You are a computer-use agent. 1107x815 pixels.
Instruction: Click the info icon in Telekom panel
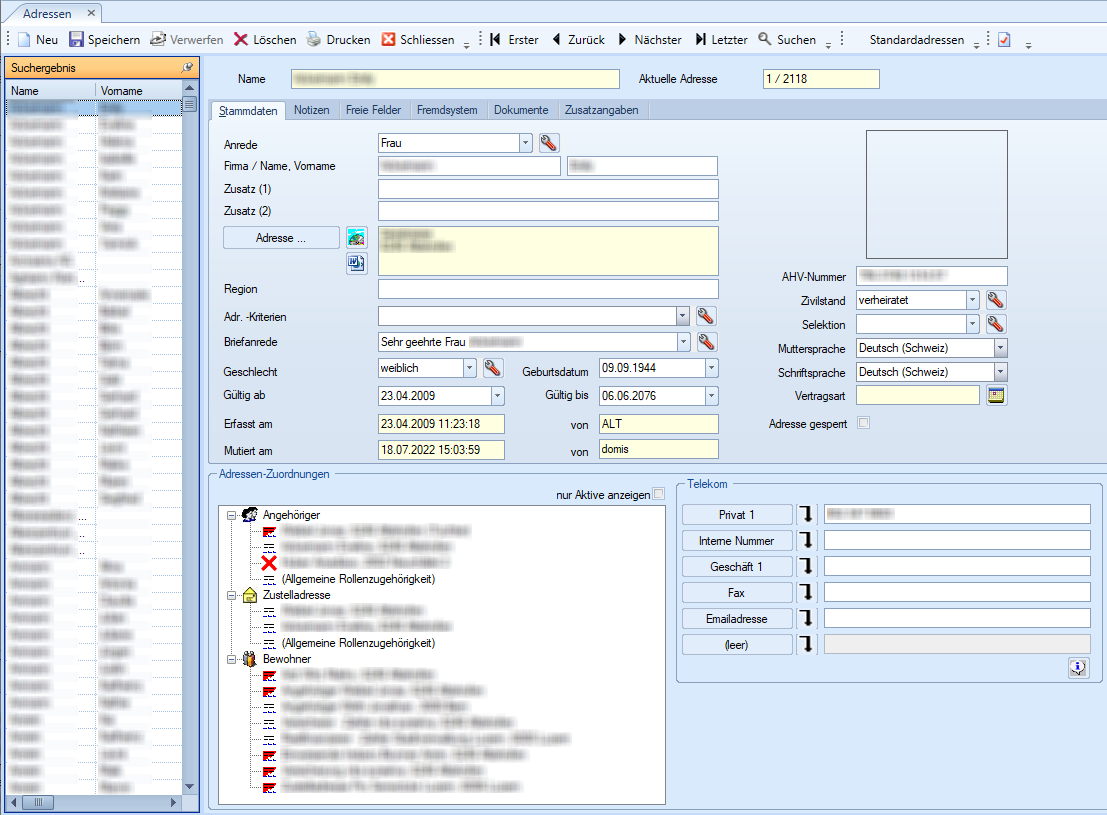(1077, 669)
